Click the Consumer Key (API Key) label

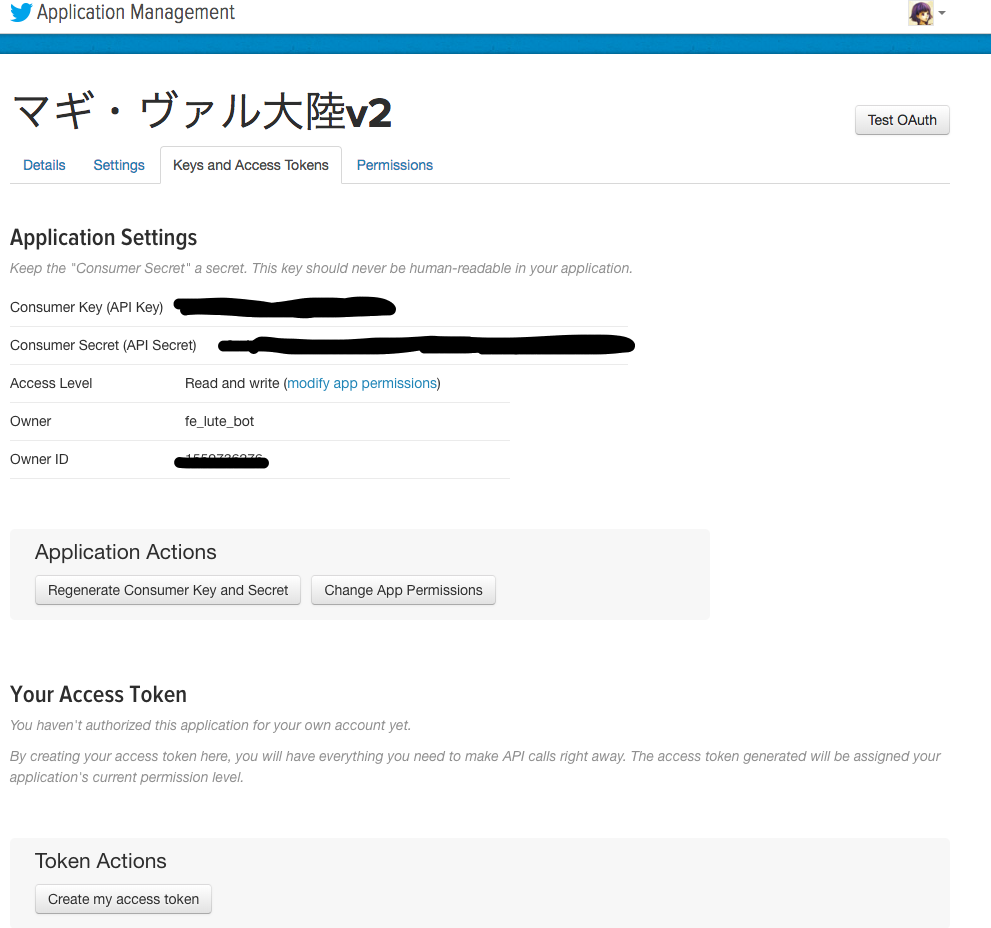tap(87, 307)
